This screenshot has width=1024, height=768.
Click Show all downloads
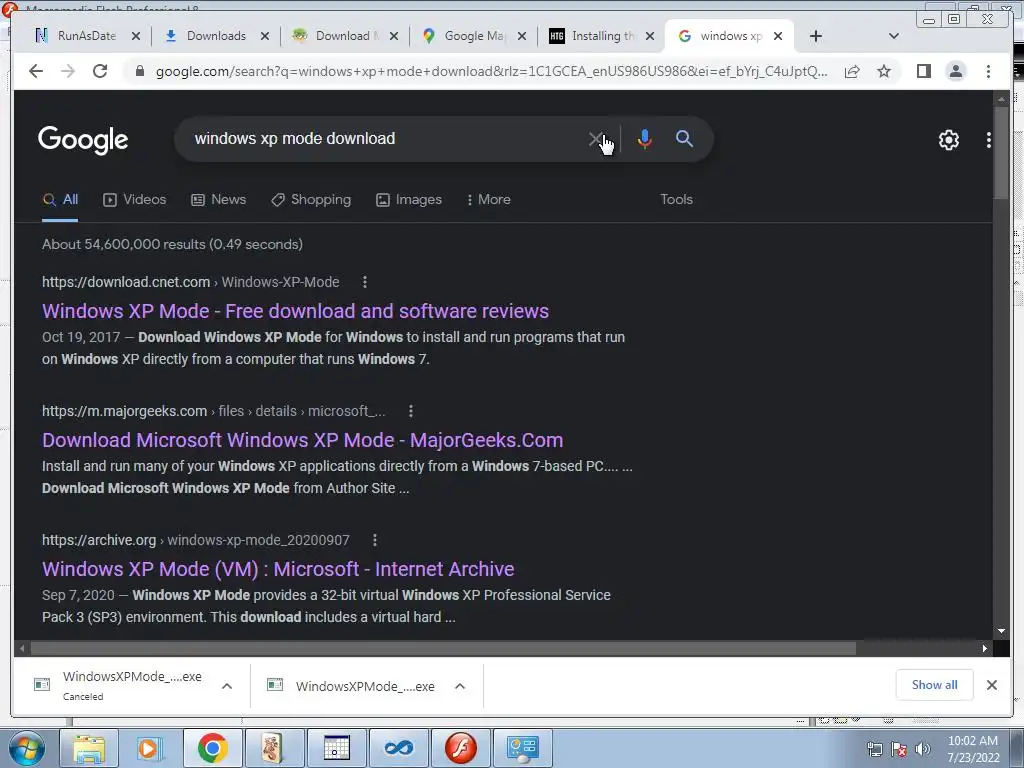coord(935,684)
